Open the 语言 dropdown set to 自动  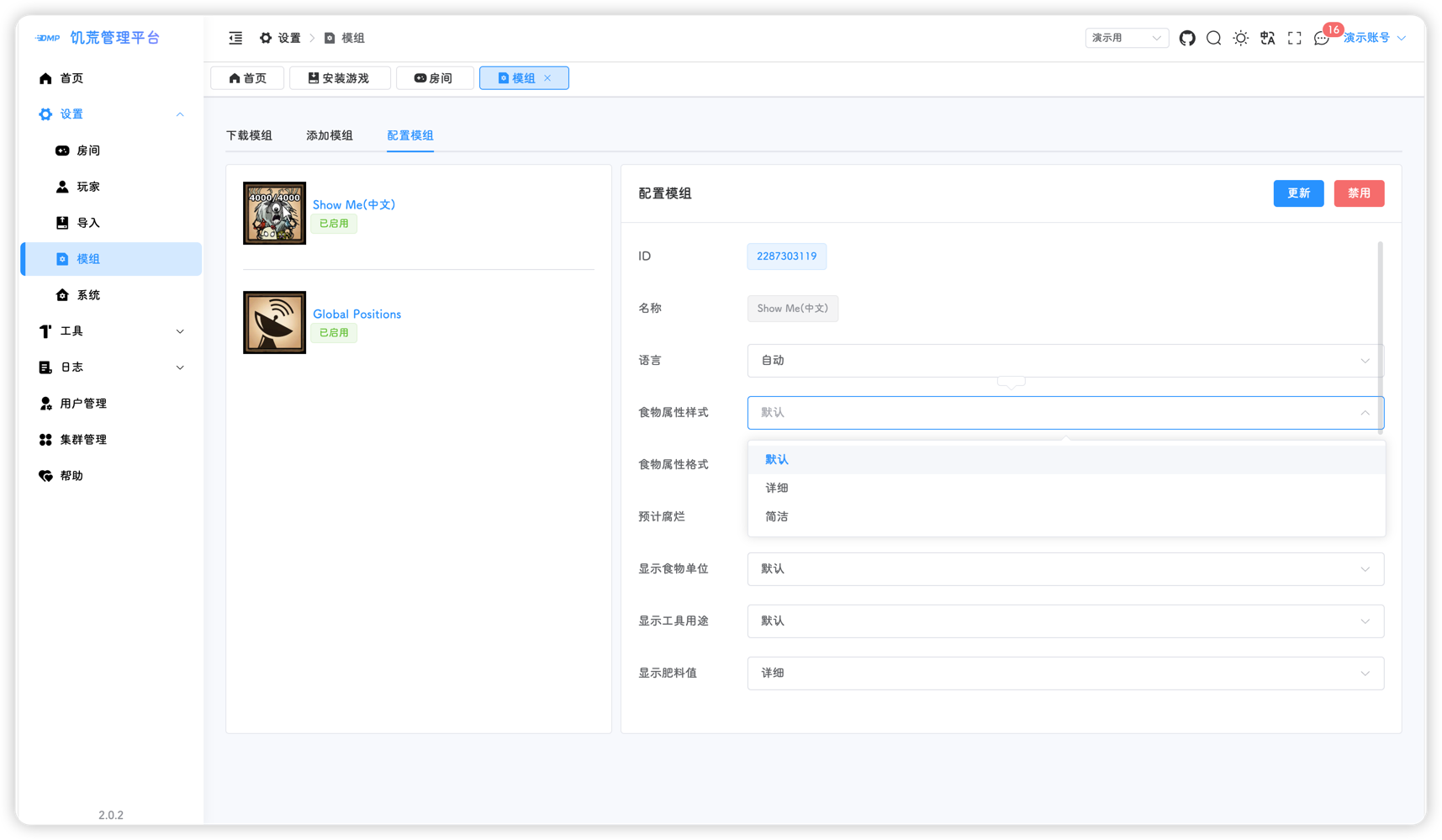[1064, 361]
